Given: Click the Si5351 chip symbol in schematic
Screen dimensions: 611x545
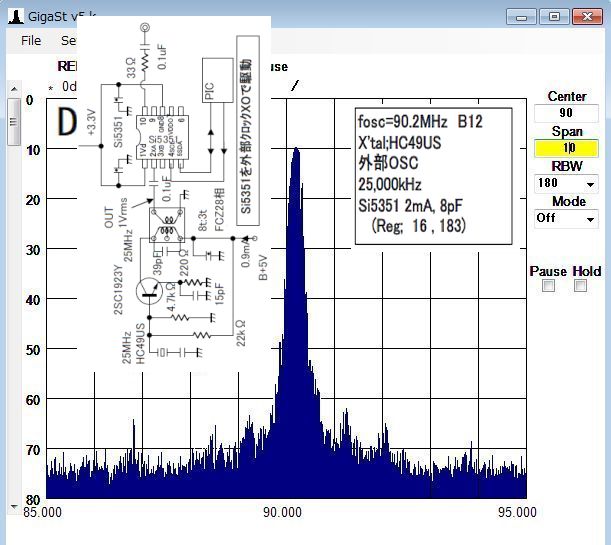Looking at the screenshot, I should click(162, 137).
